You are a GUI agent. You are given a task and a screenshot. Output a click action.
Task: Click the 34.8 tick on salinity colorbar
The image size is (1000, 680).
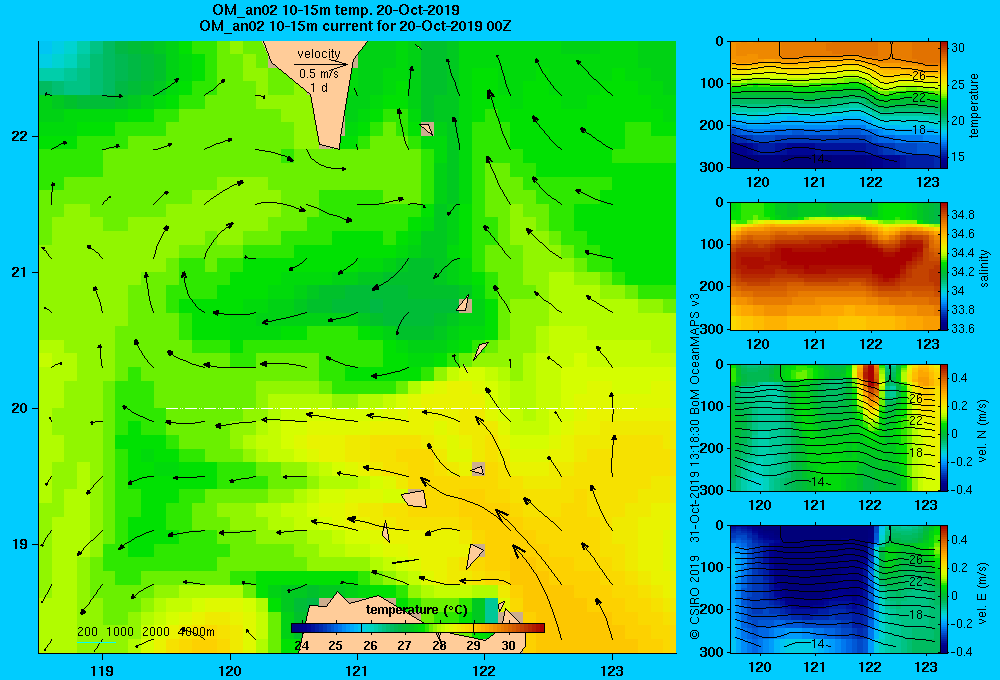tap(962, 214)
